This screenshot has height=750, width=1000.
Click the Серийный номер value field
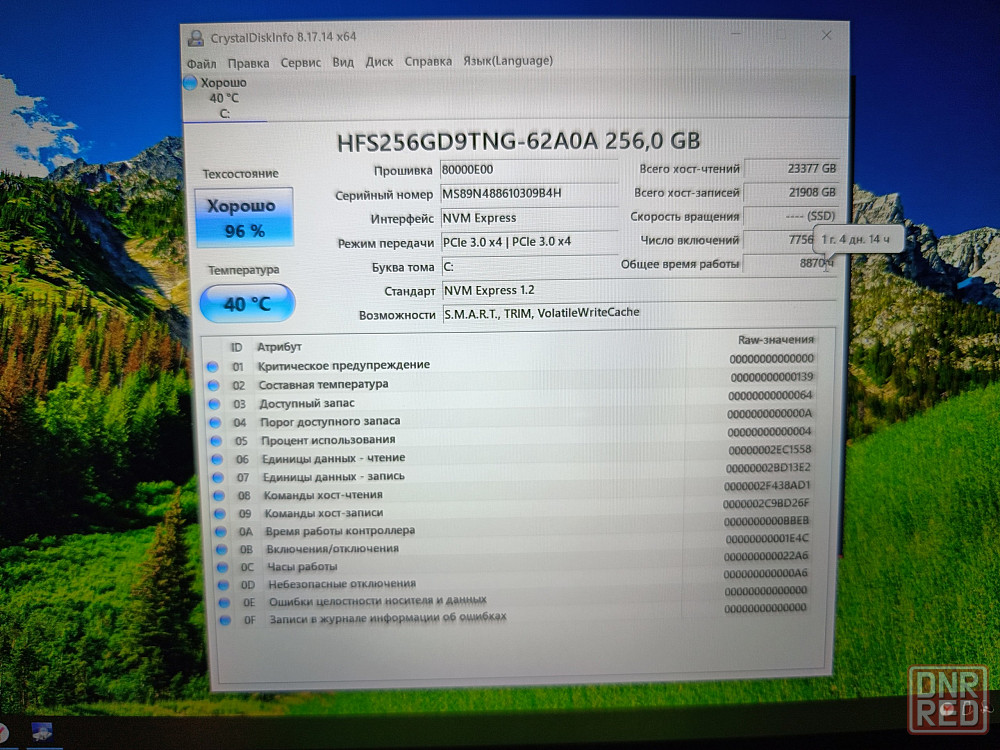(529, 193)
